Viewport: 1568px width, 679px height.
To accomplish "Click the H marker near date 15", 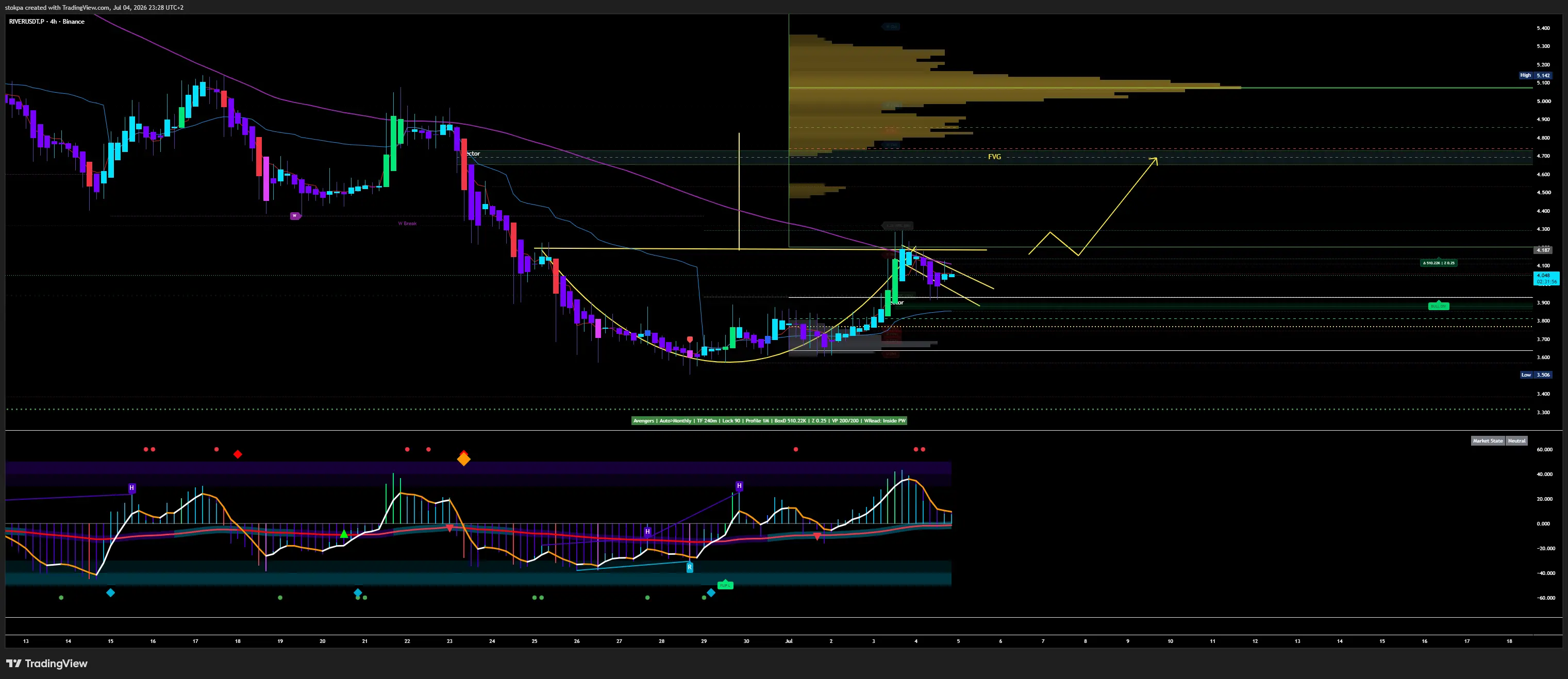I will 131,488.
